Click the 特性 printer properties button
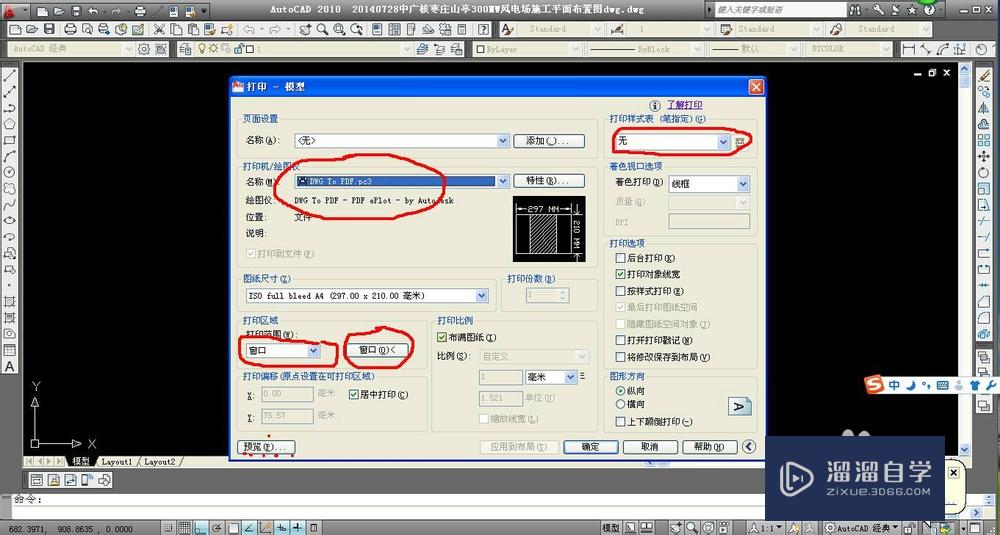 (x=549, y=181)
